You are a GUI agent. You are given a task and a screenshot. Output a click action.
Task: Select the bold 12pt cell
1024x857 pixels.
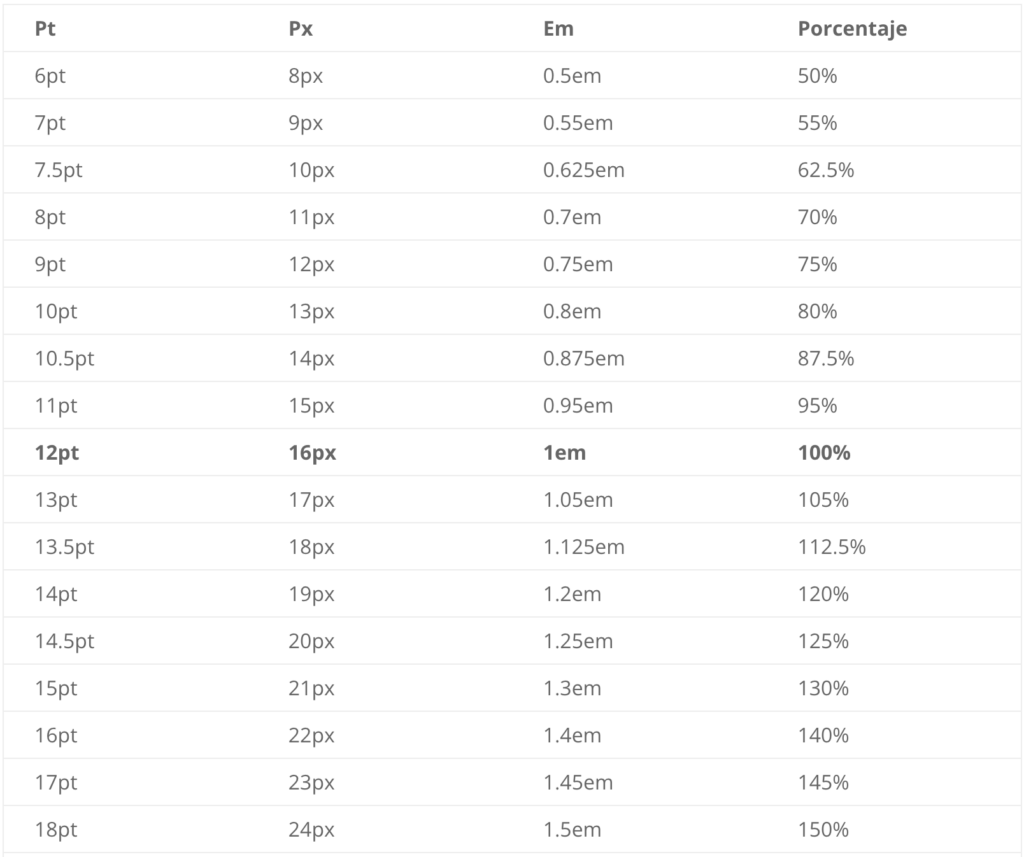pyautogui.click(x=56, y=452)
